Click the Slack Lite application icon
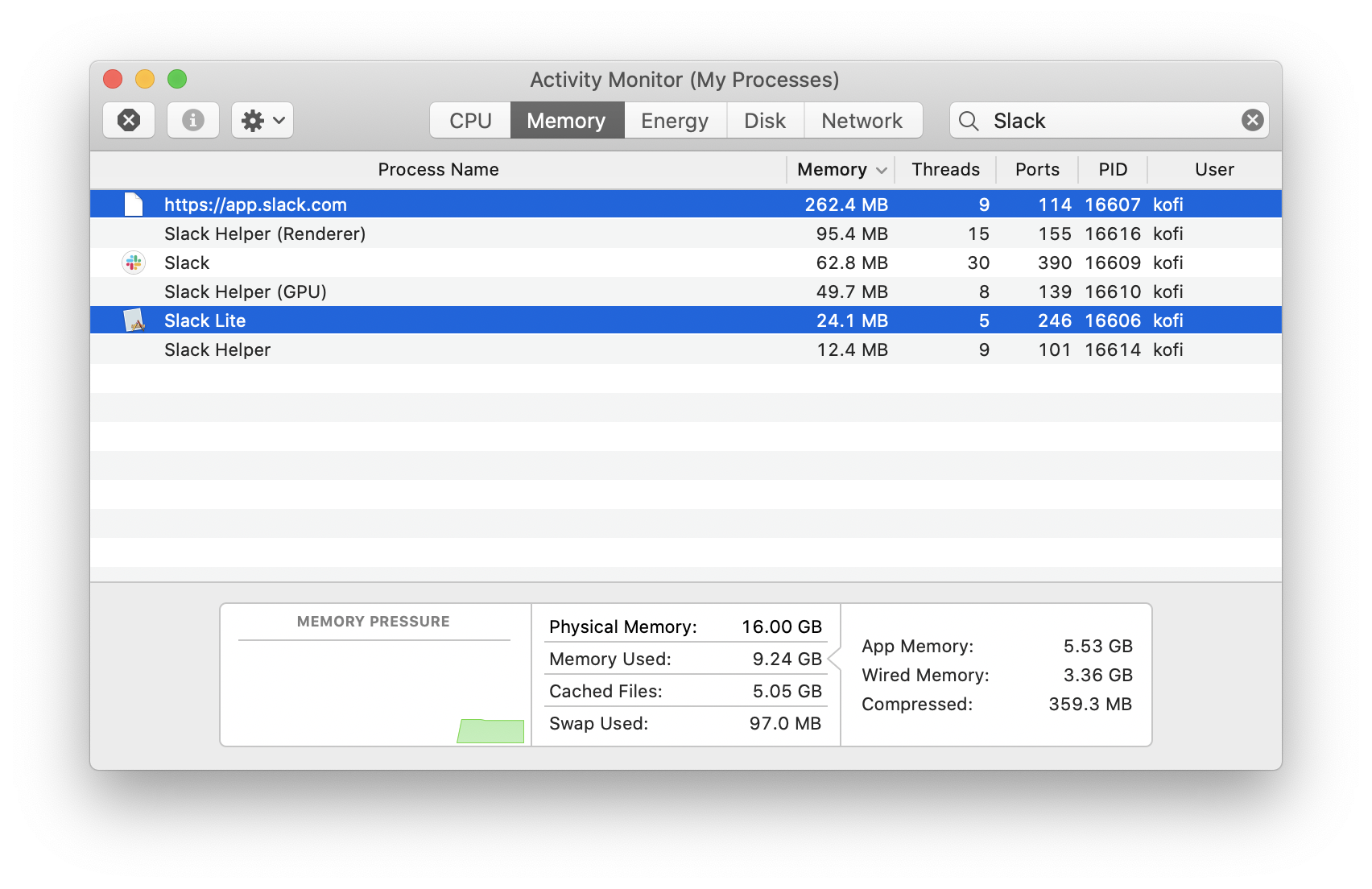This screenshot has height=889, width=1372. point(134,320)
